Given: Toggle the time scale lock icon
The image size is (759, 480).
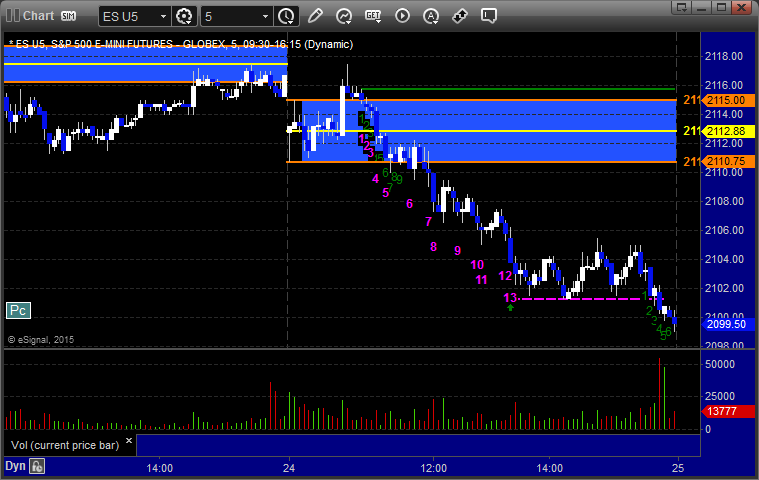Looking at the screenshot, I should click(37, 466).
